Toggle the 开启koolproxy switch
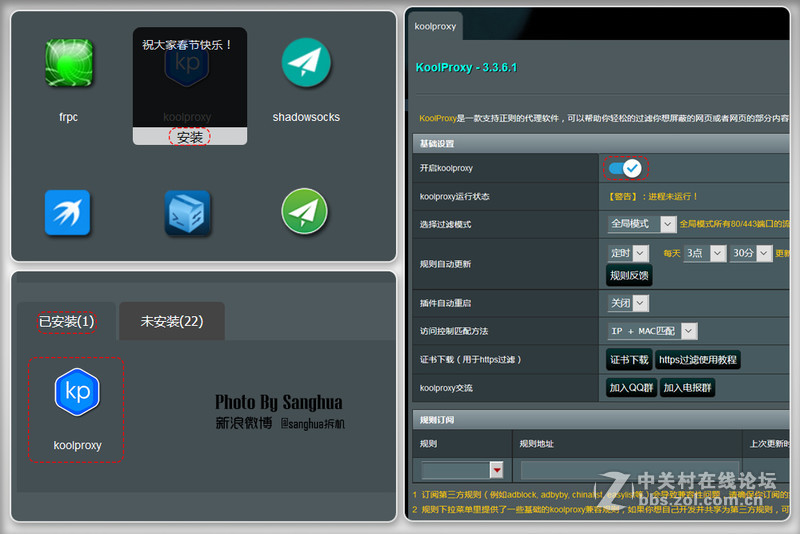 [x=625, y=168]
